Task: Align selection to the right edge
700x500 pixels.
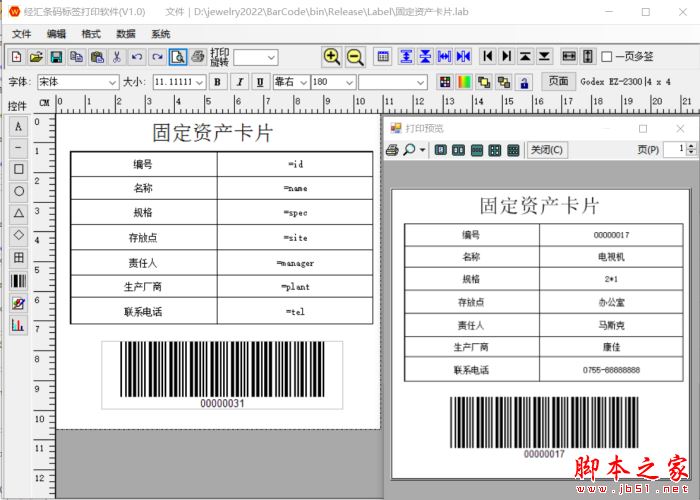Action: (x=506, y=56)
